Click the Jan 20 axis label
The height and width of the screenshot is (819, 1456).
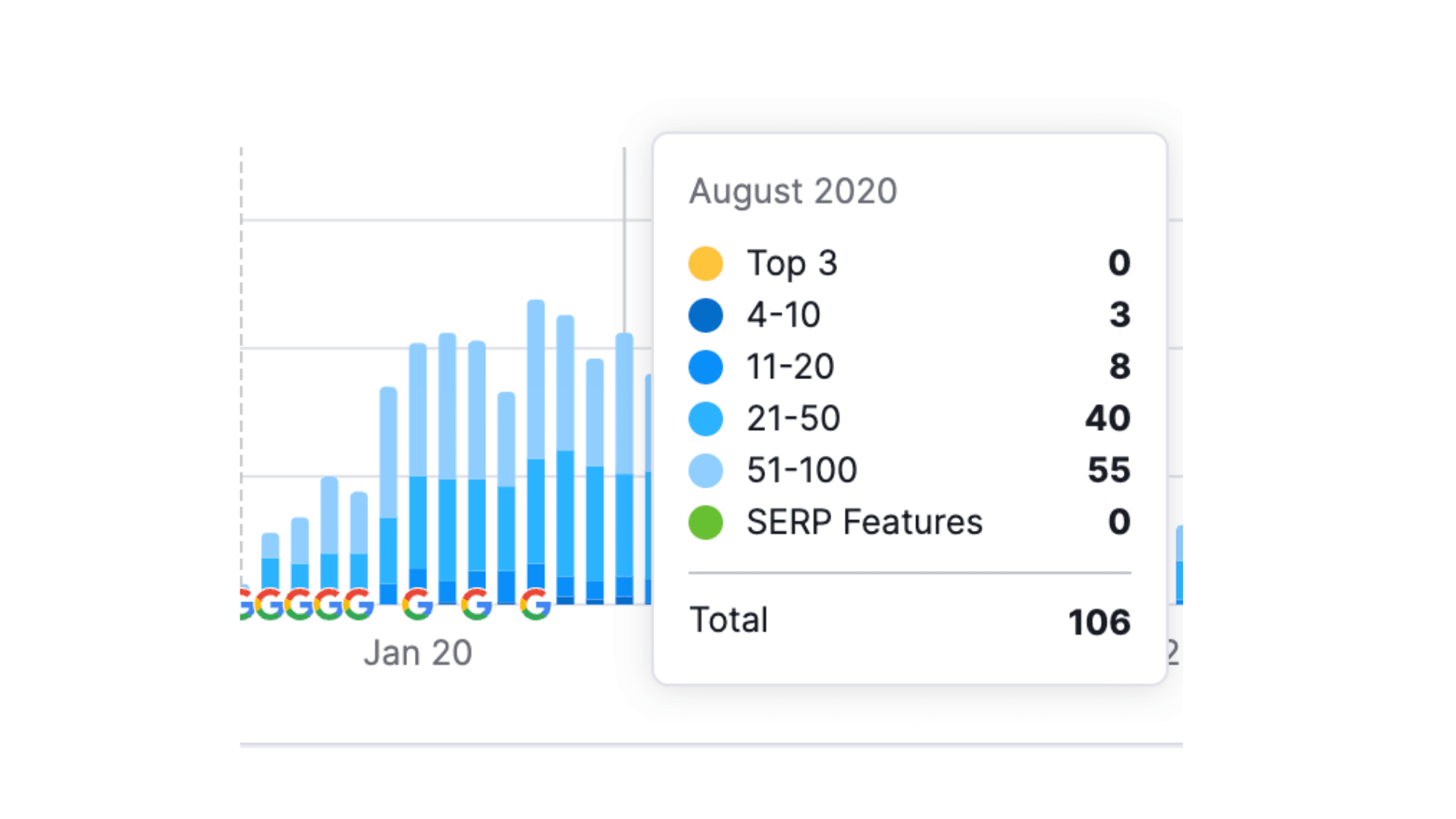point(418,653)
